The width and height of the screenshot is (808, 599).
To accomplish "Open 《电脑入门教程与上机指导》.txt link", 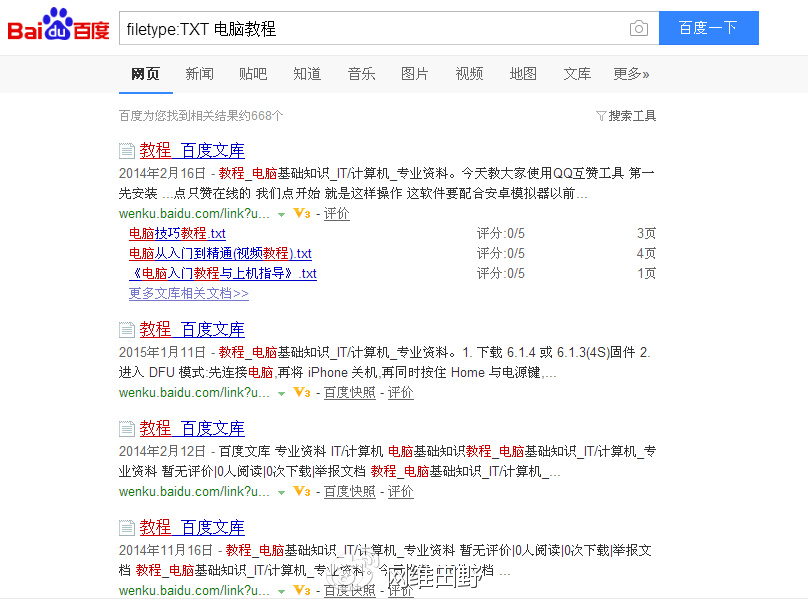I will 223,273.
